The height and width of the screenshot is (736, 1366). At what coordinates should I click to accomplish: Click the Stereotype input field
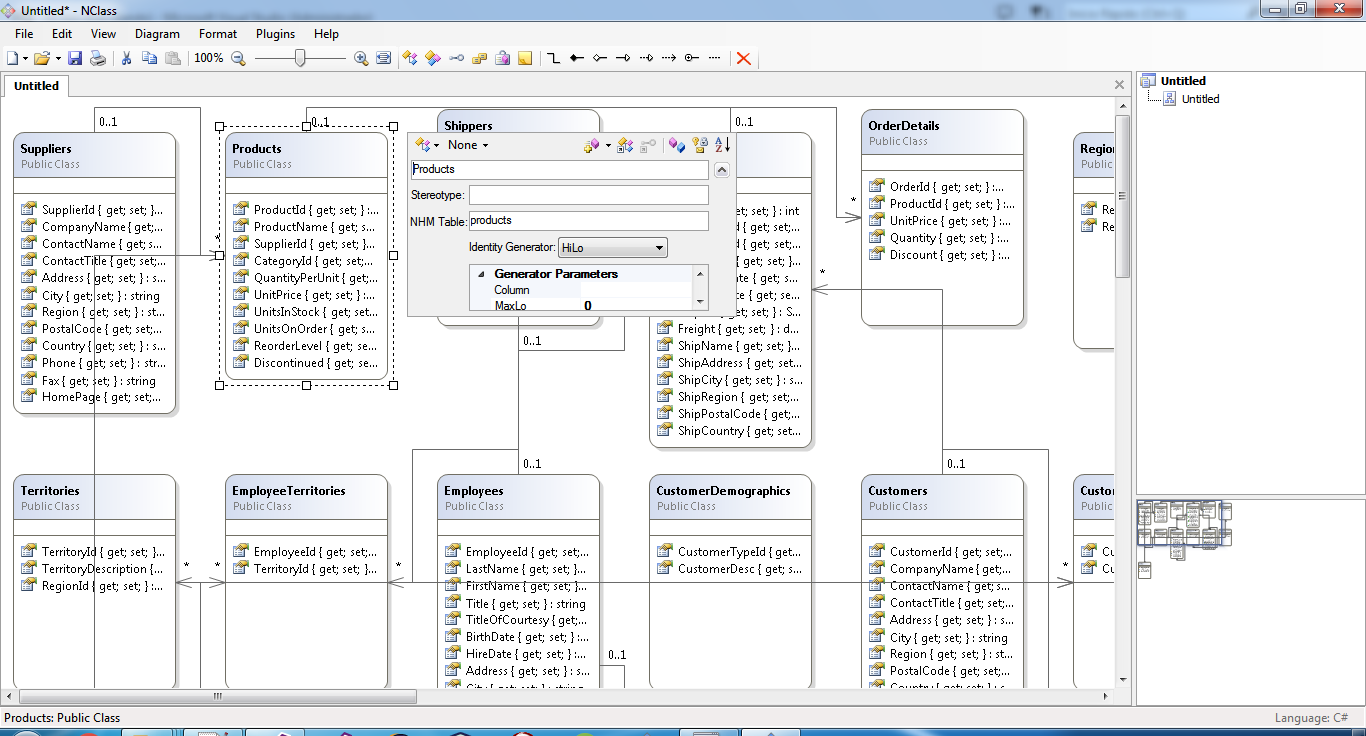pos(588,195)
